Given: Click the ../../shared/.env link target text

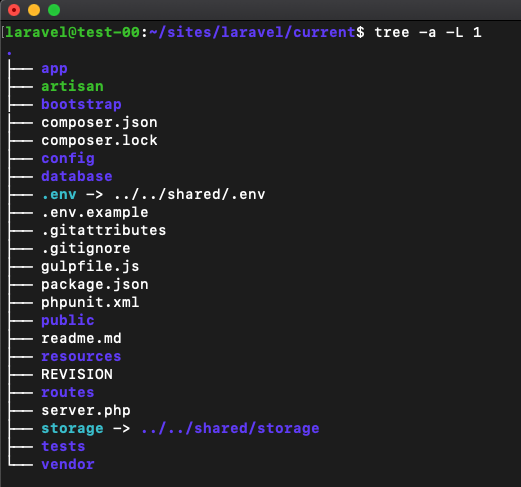Looking at the screenshot, I should 190,194.
